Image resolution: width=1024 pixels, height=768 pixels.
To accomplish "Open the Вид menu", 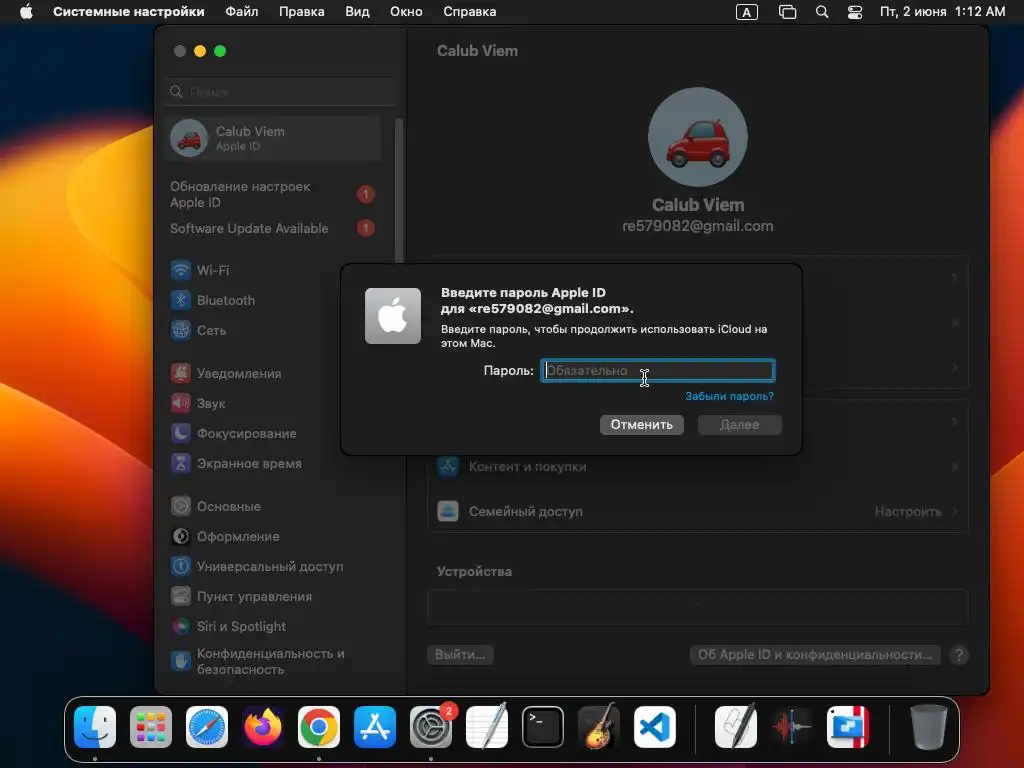I will point(357,12).
